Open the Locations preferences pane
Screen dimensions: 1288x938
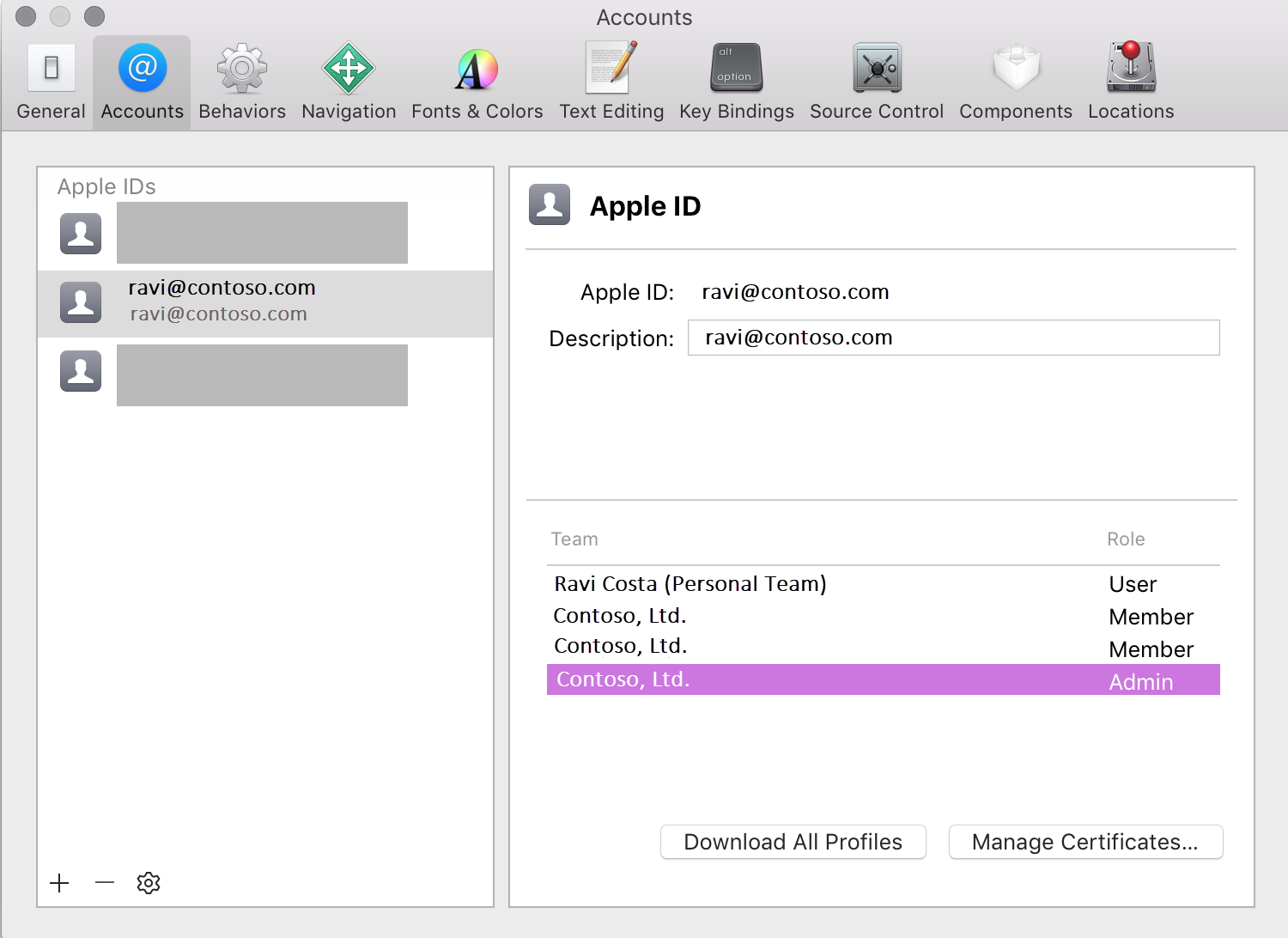[1130, 82]
